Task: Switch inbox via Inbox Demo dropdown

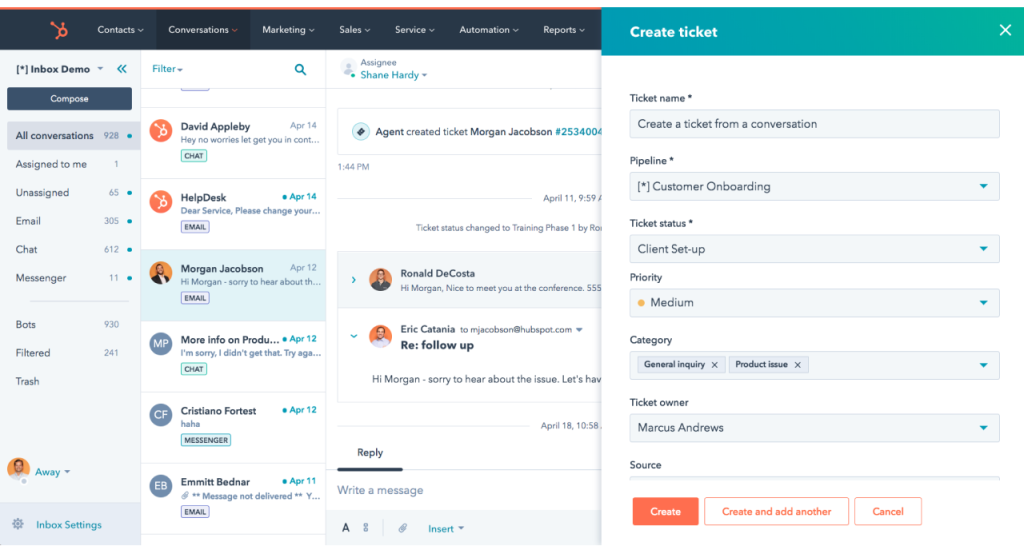Action: [59, 69]
